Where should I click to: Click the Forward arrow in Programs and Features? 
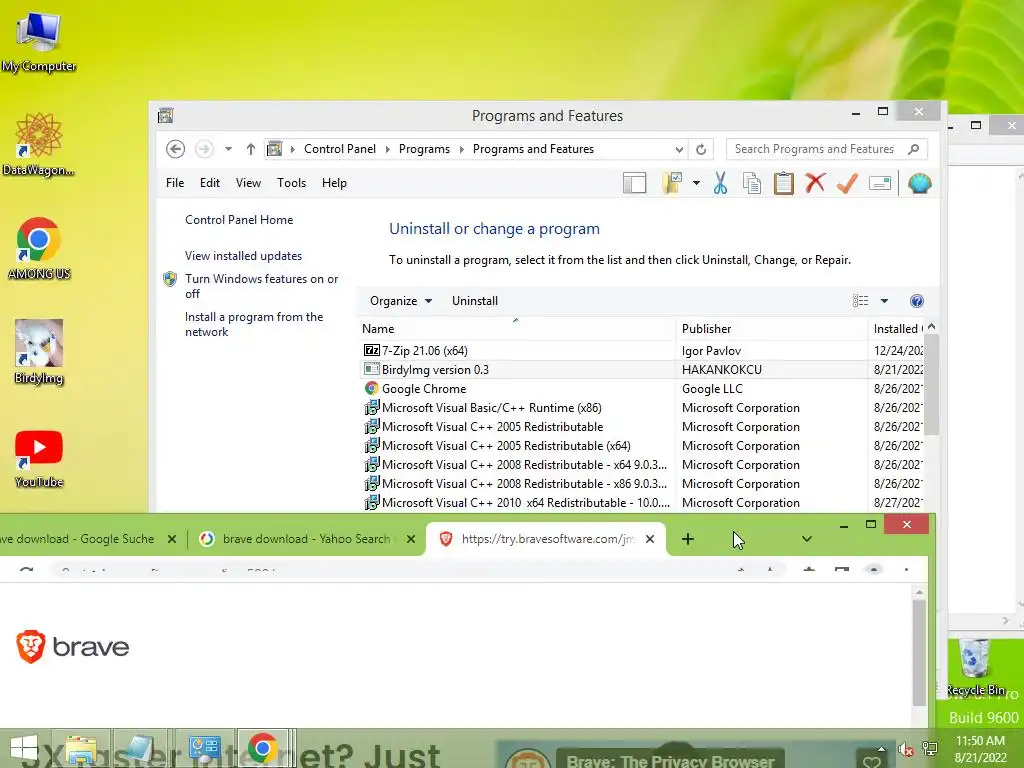[204, 149]
